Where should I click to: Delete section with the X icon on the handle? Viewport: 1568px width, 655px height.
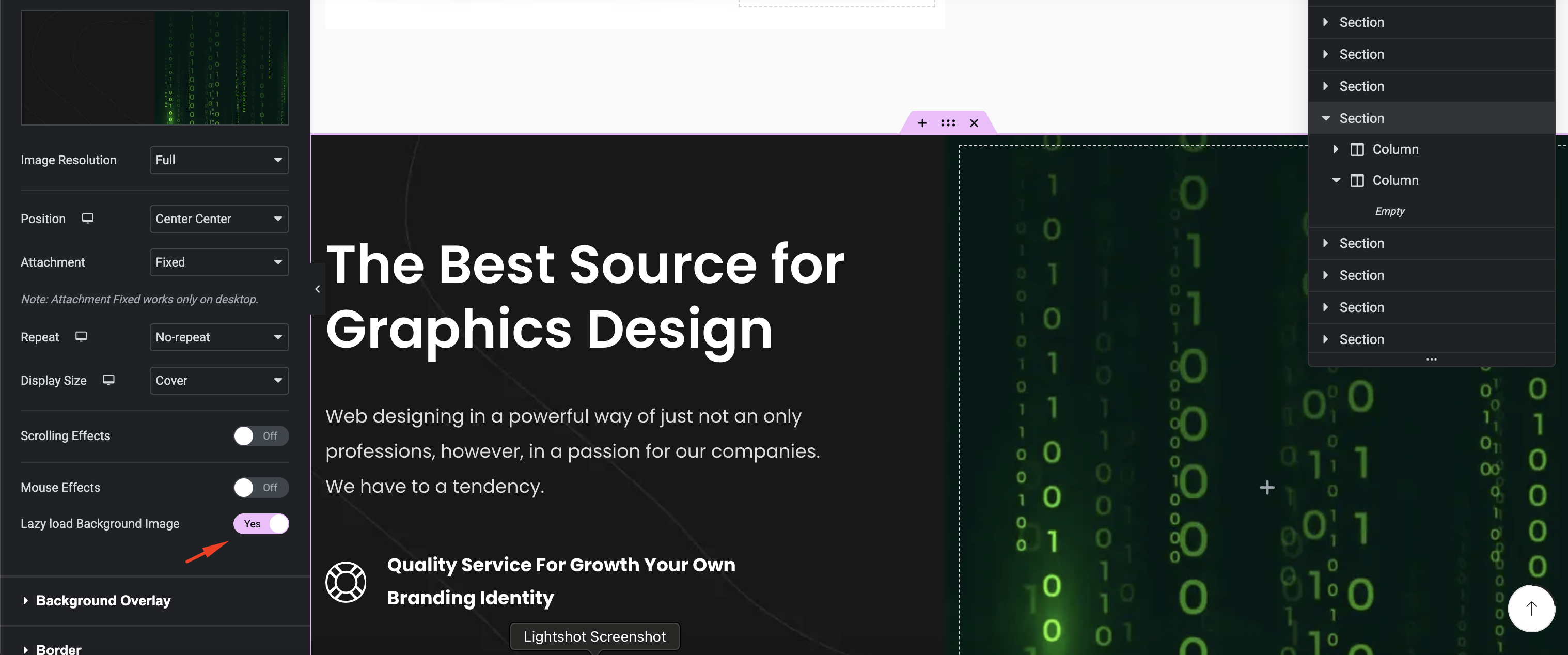pos(974,123)
